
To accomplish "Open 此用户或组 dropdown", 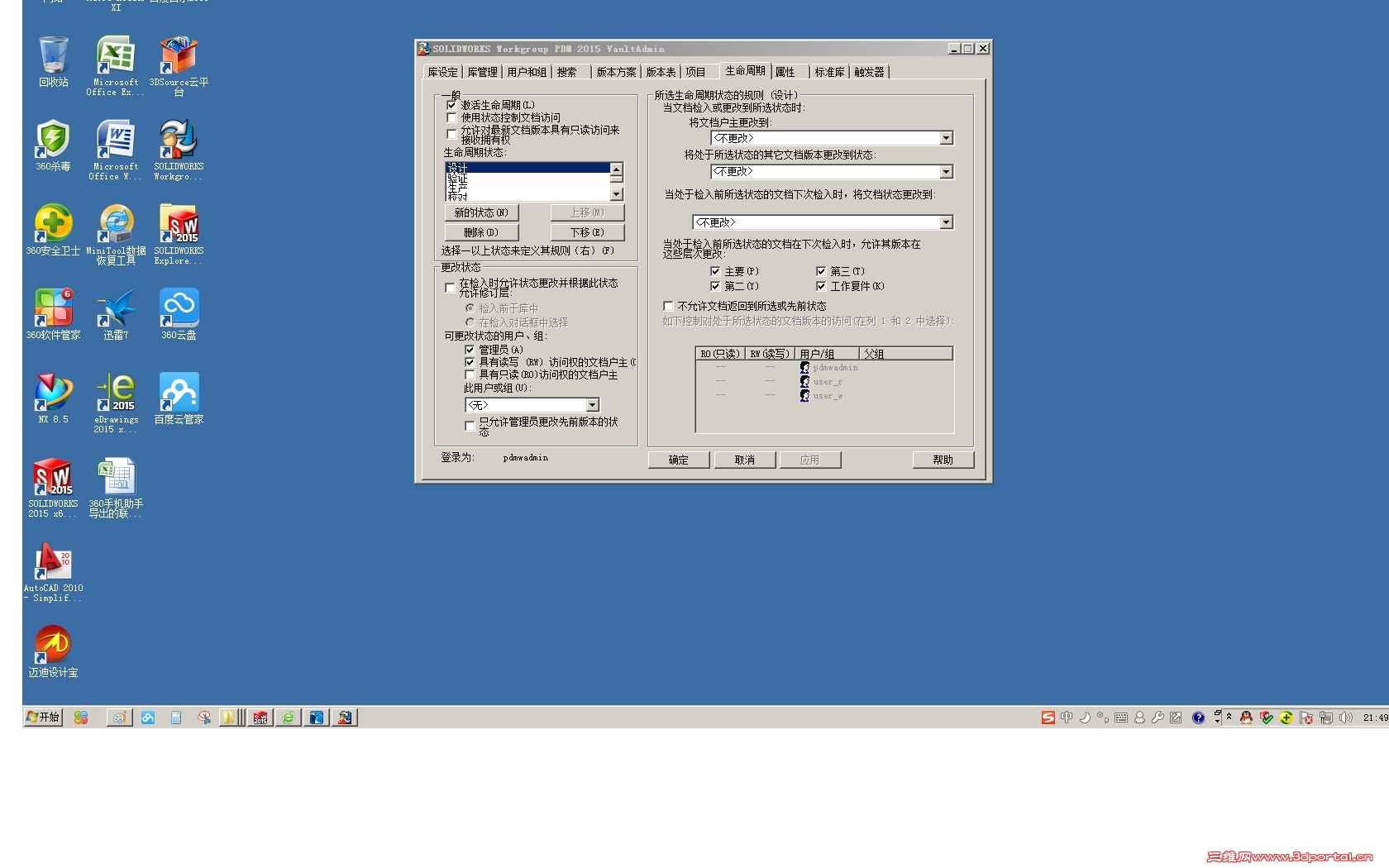I will (x=532, y=405).
